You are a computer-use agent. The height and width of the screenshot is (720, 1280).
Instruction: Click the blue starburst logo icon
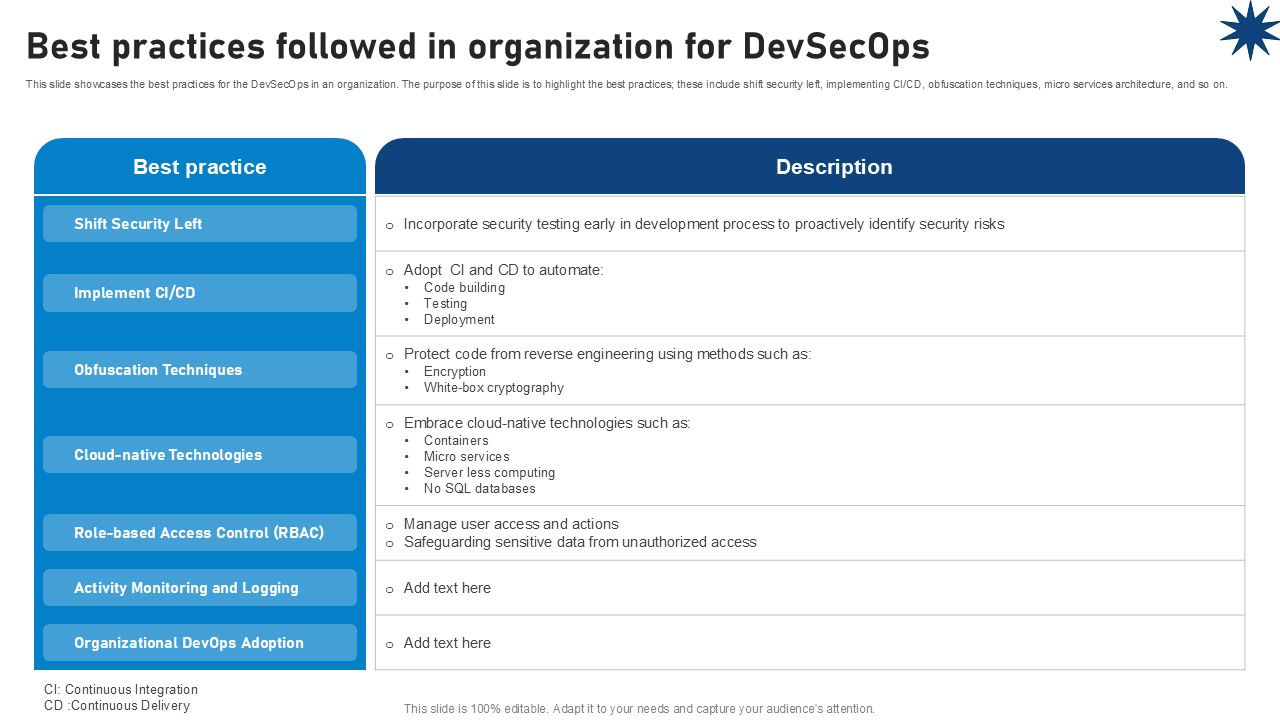(x=1249, y=30)
